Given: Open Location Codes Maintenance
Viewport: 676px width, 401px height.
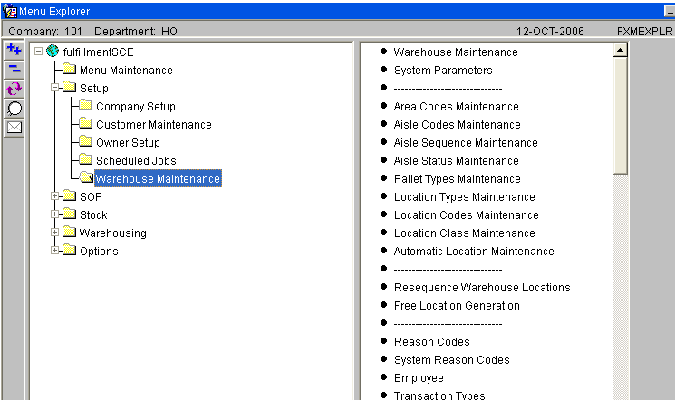Looking at the screenshot, I should tap(466, 215).
